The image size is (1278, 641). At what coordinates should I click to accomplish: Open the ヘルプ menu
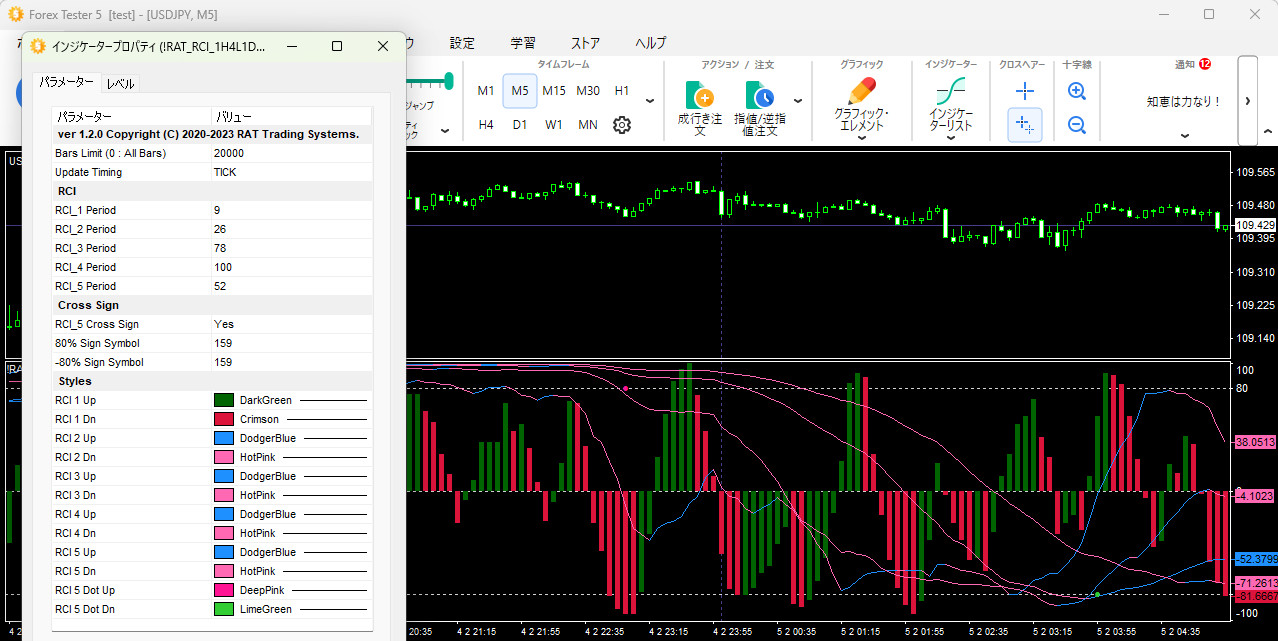[650, 43]
